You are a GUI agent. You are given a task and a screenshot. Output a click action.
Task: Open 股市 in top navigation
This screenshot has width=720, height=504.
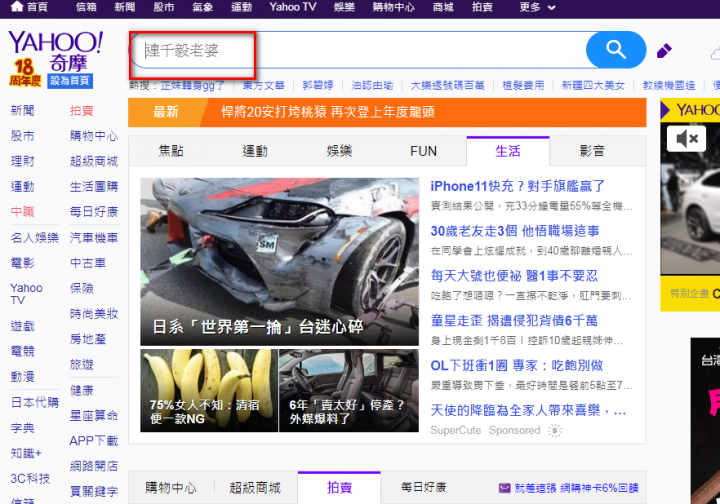pyautogui.click(x=163, y=7)
